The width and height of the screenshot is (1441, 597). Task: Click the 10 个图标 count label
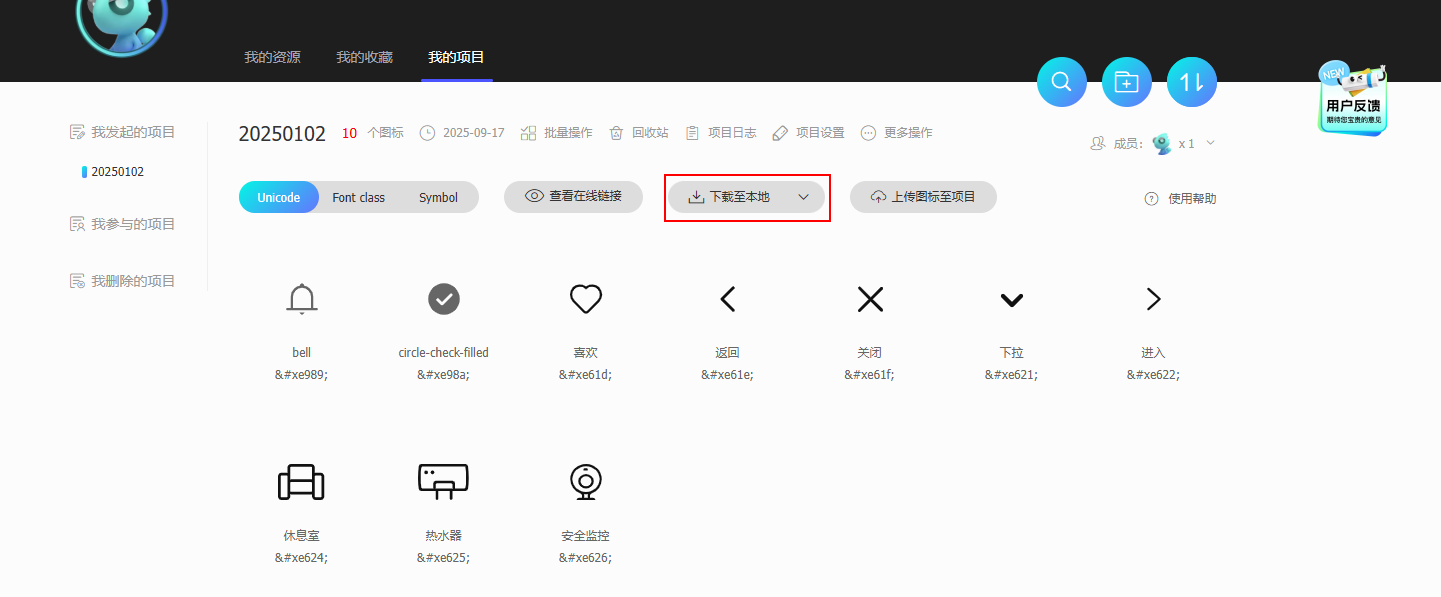pos(373,133)
